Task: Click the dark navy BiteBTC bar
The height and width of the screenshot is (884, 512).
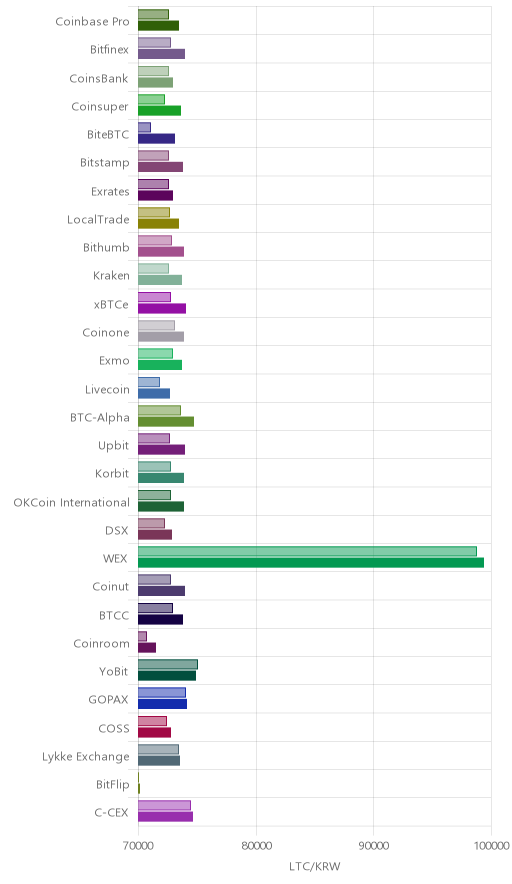Action: click(156, 139)
